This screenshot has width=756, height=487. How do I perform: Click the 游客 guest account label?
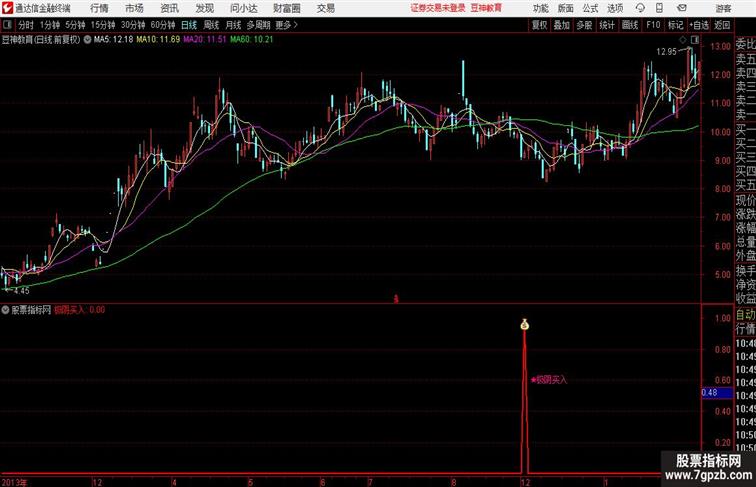point(723,8)
